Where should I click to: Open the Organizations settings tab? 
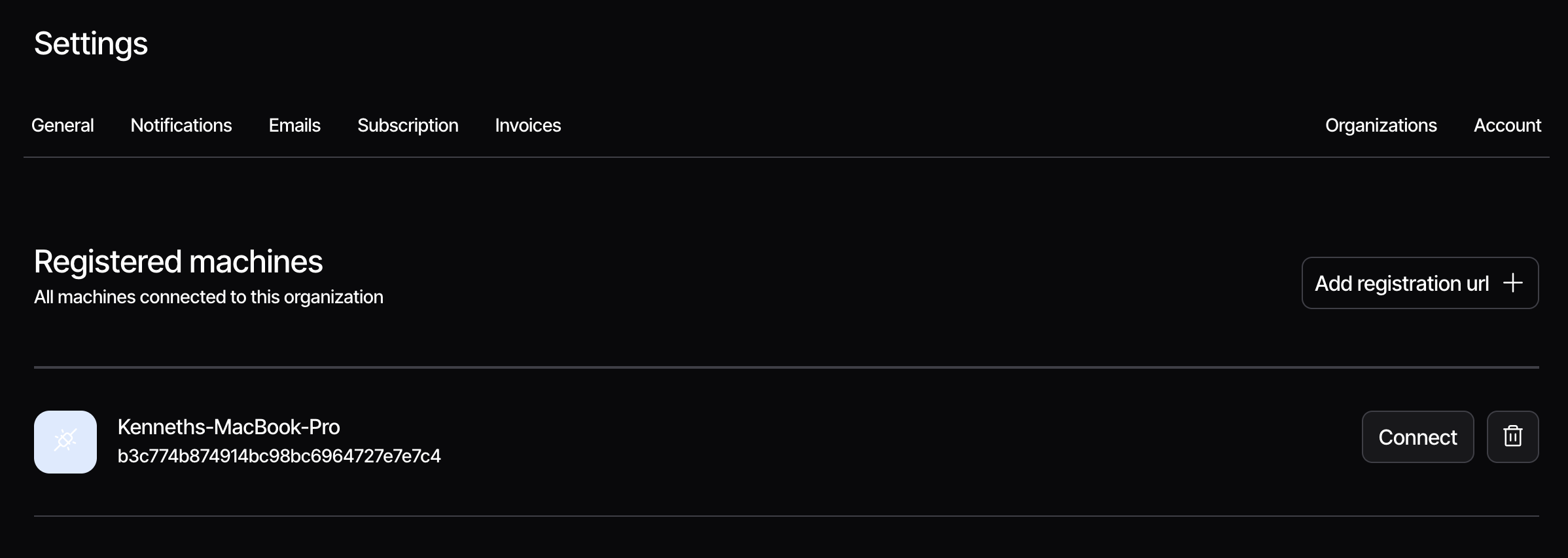1381,125
